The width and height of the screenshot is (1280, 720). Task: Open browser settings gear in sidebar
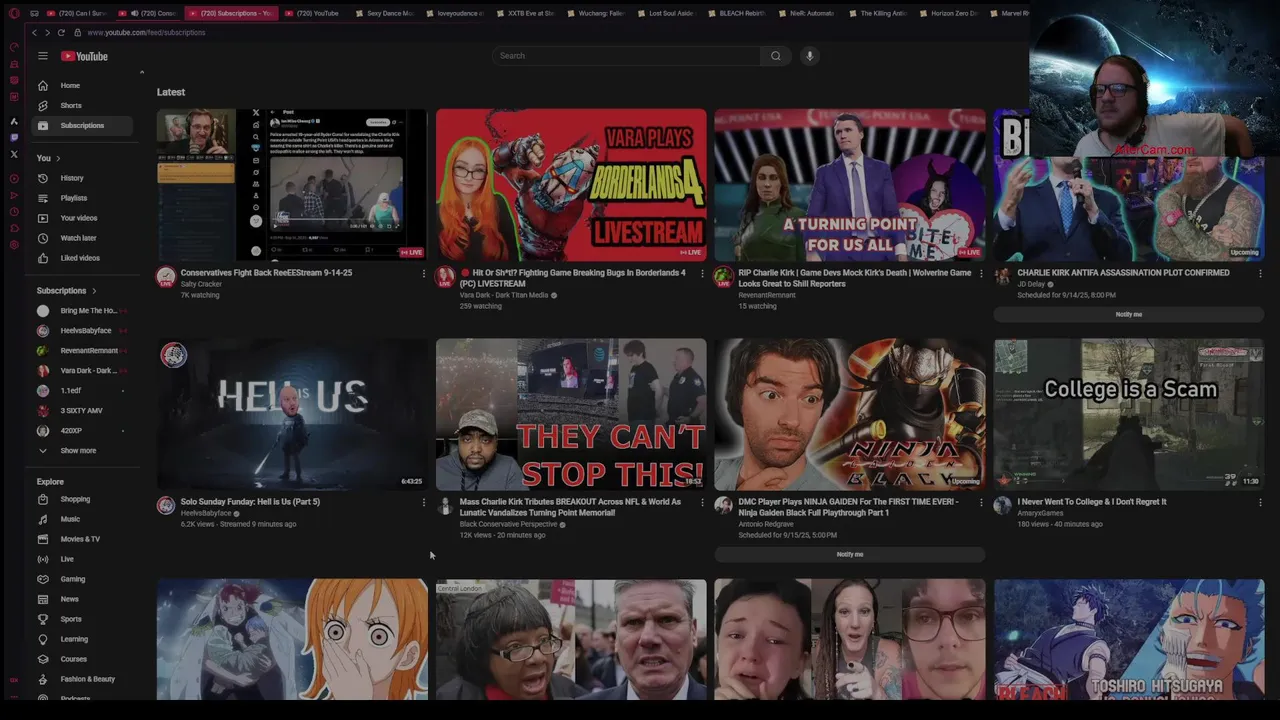(x=14, y=245)
